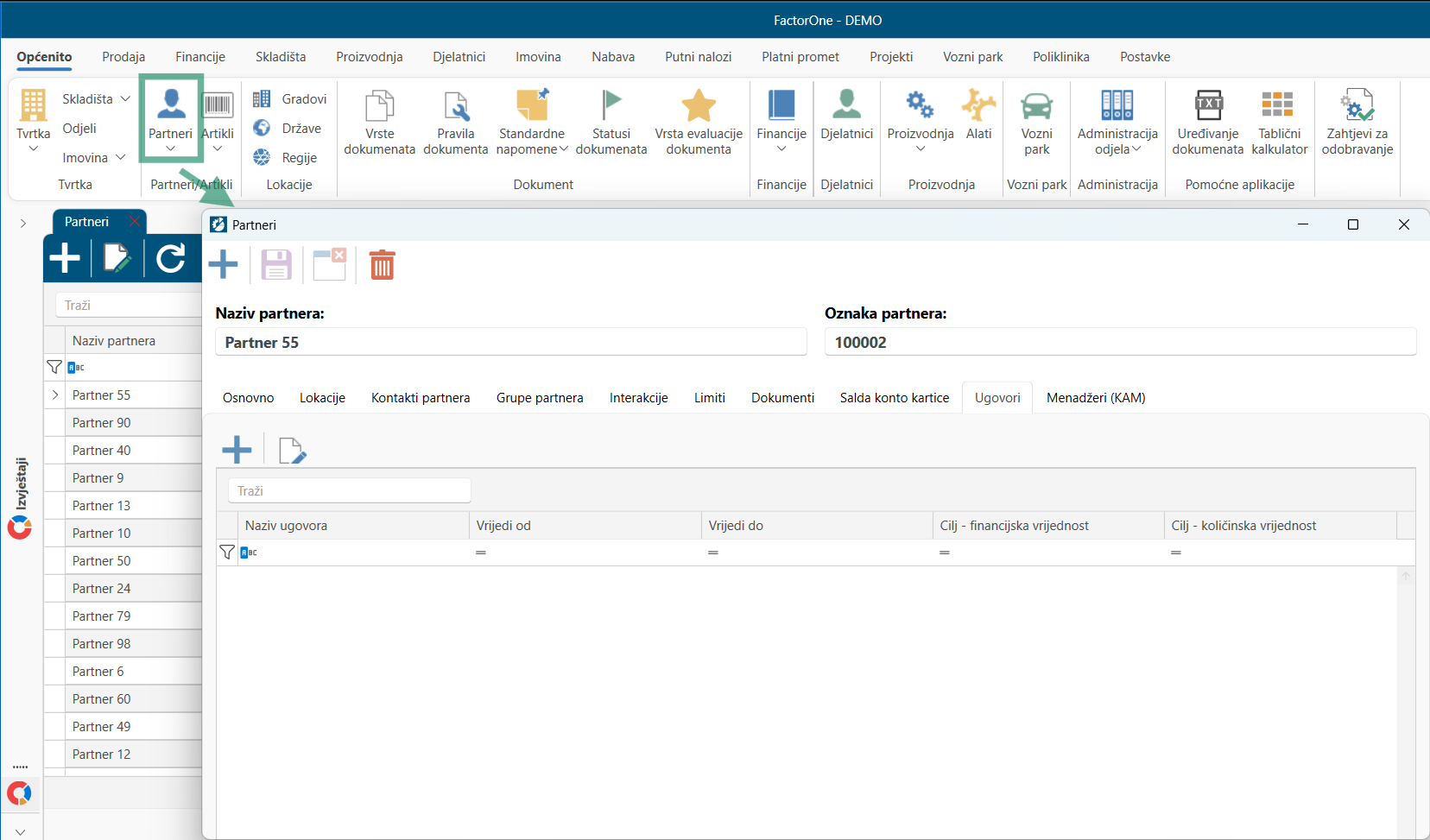Edit selected contract document icon
Image resolution: width=1430 pixels, height=840 pixels.
[292, 450]
